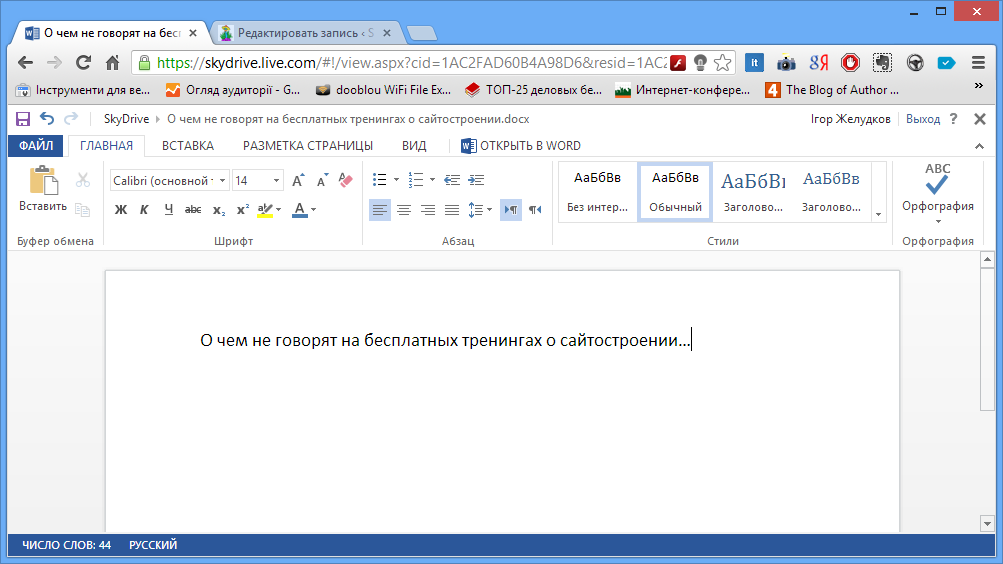
Task: Decrease the indent level
Action: (x=452, y=180)
